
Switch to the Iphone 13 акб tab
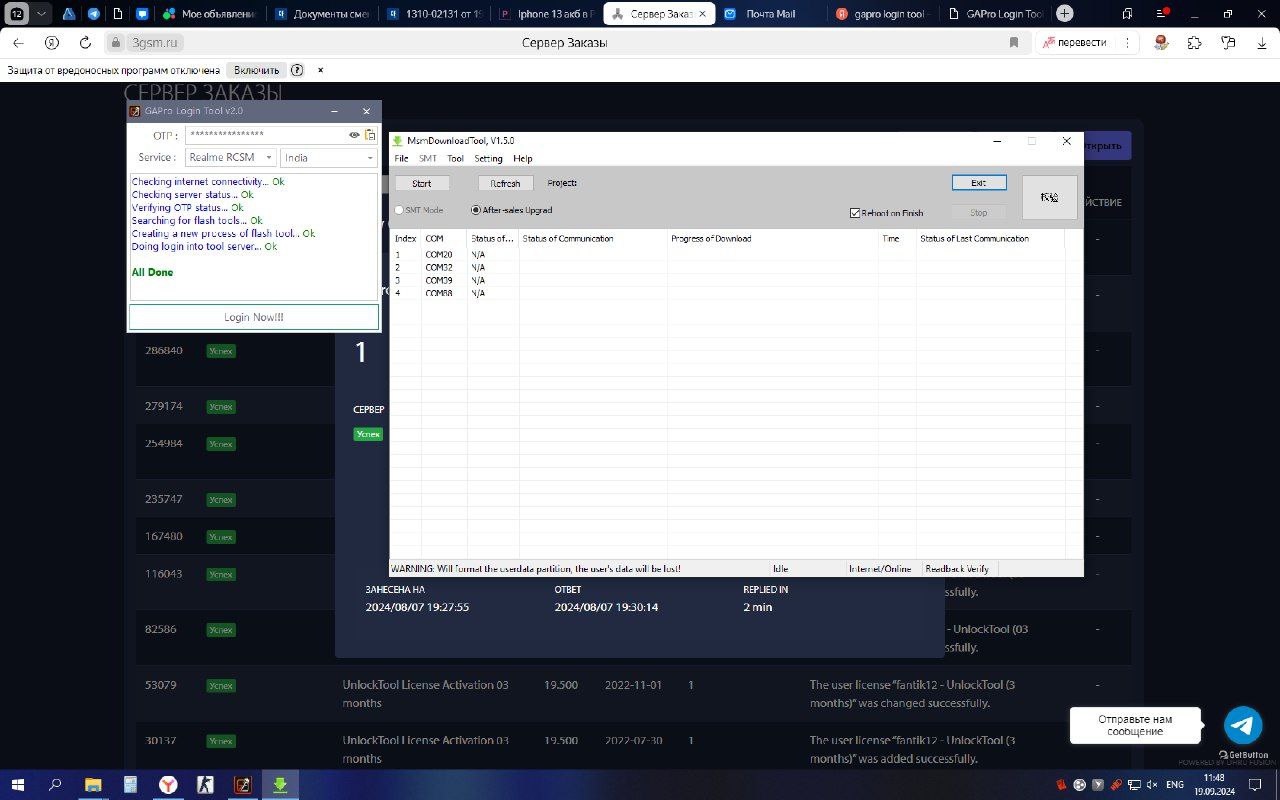tap(546, 14)
